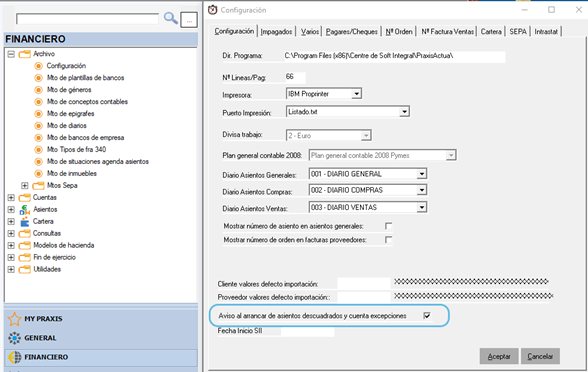Click the GENERAL gear icon
The width and height of the screenshot is (588, 372).
pyautogui.click(x=15, y=338)
